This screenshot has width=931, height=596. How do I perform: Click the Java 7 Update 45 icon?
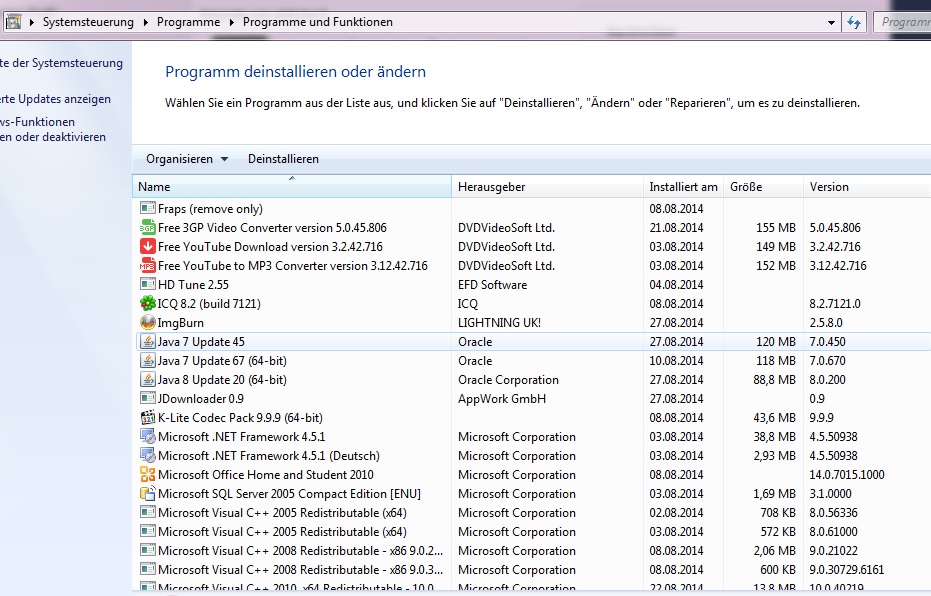coord(147,341)
